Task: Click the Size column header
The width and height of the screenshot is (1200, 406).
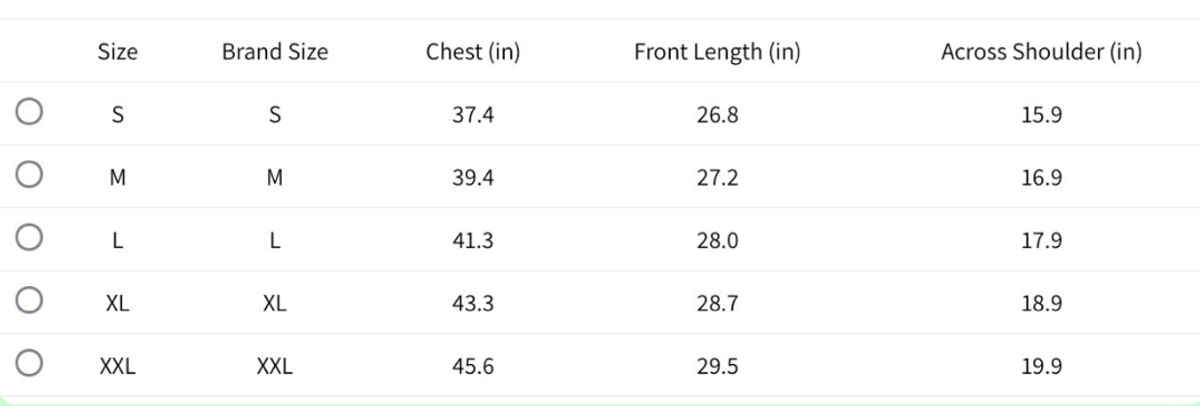Action: [x=117, y=52]
